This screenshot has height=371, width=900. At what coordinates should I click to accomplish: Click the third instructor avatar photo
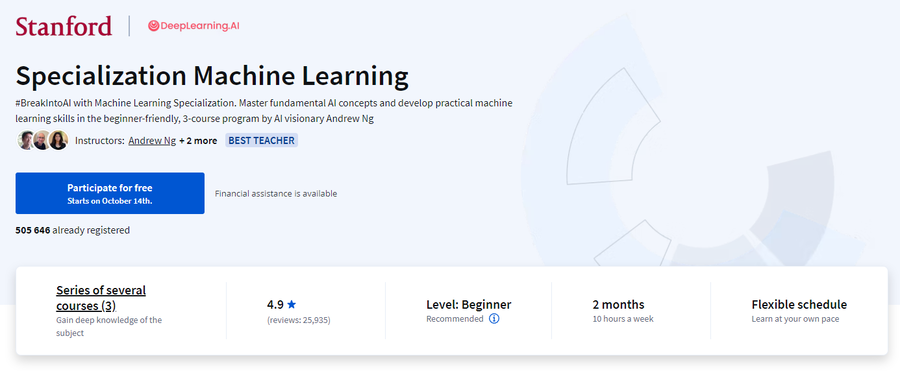tap(59, 140)
